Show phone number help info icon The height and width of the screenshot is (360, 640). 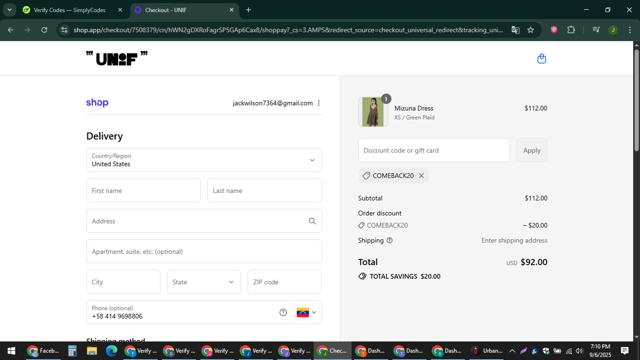tap(283, 312)
